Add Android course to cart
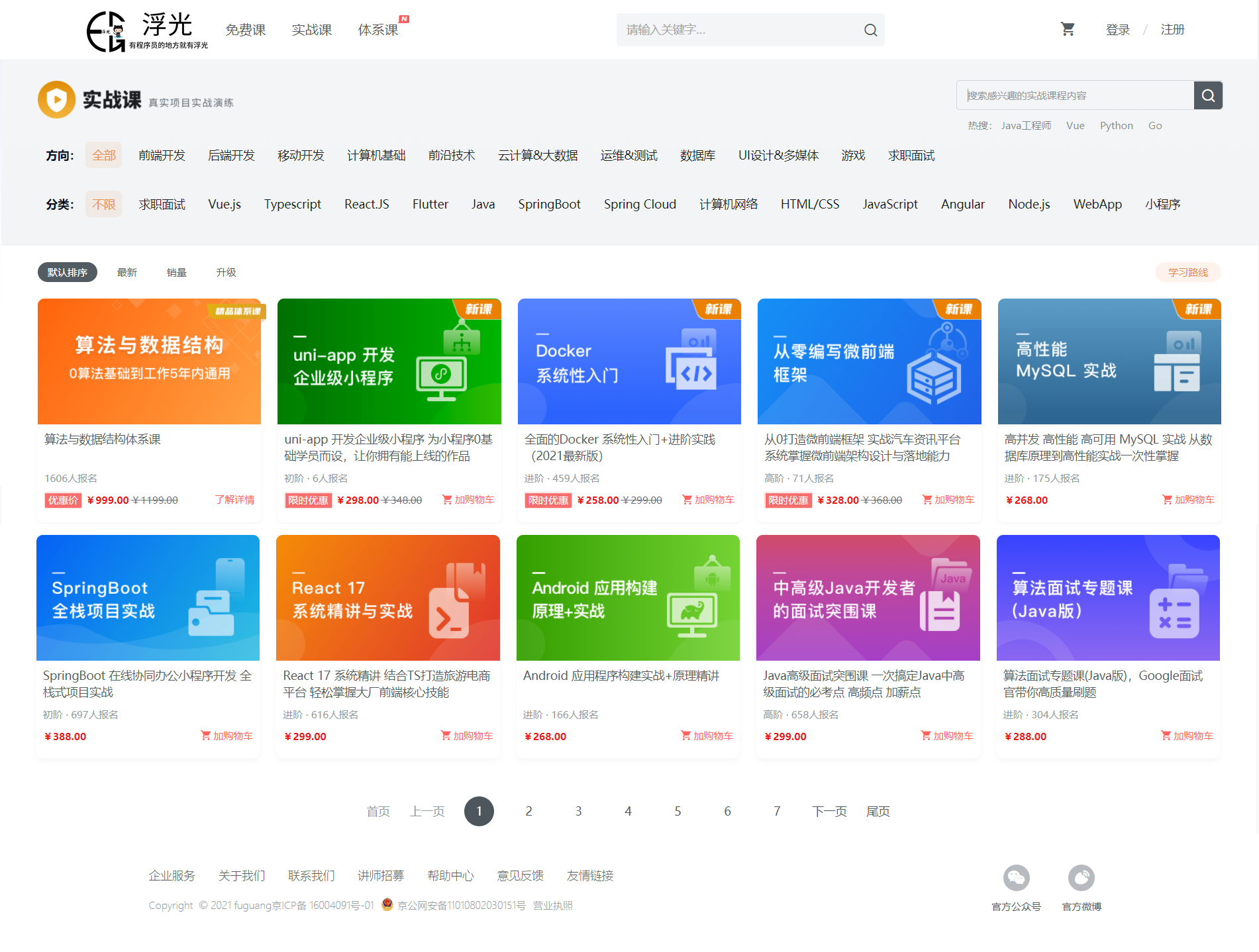This screenshot has width=1259, height=952. 707,736
